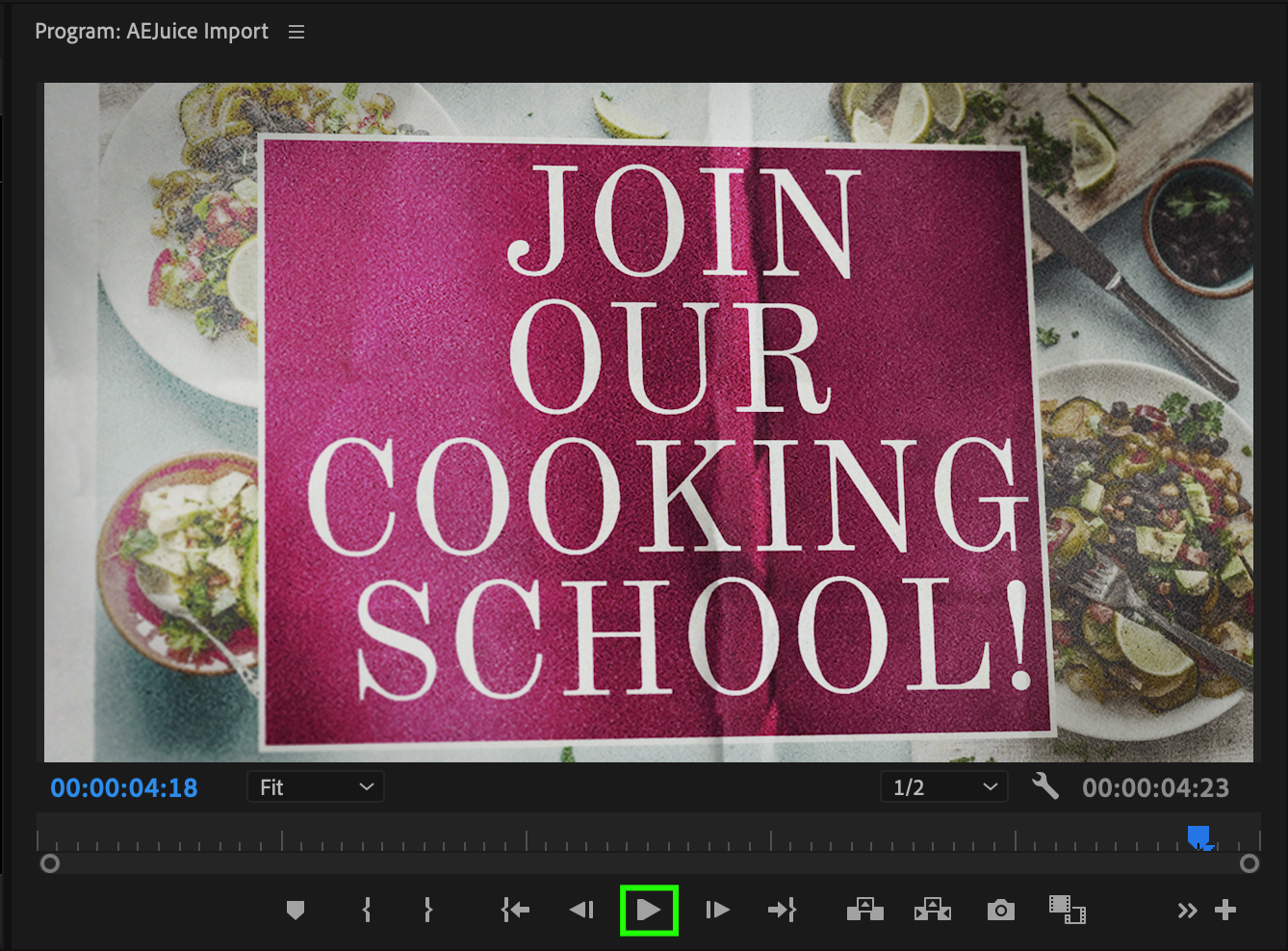Viewport: 1288px width, 951px height.
Task: Expand the overflow double-chevron in the transport bar
Action: point(1187,910)
